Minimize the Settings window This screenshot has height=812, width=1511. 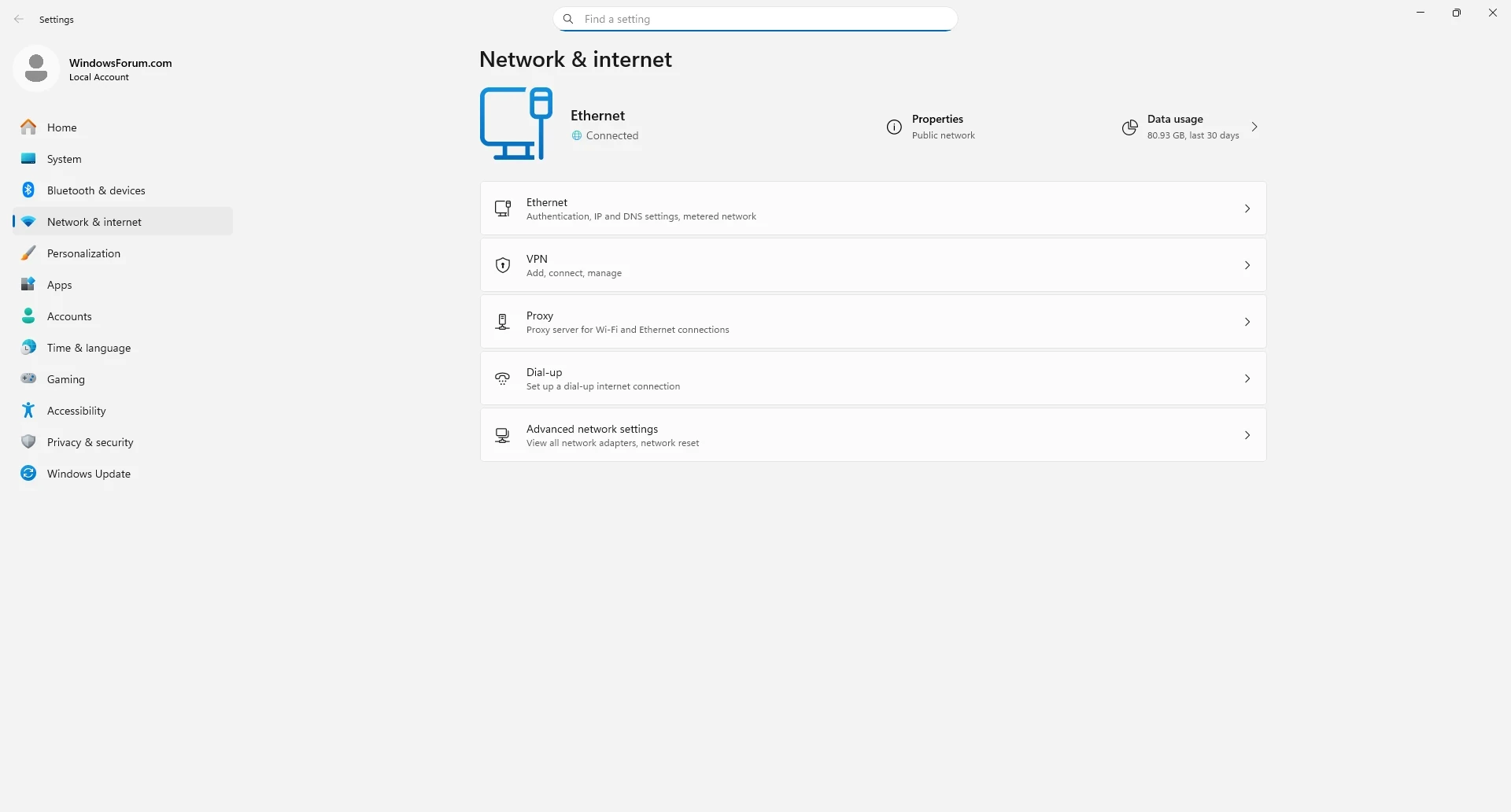pyautogui.click(x=1420, y=13)
